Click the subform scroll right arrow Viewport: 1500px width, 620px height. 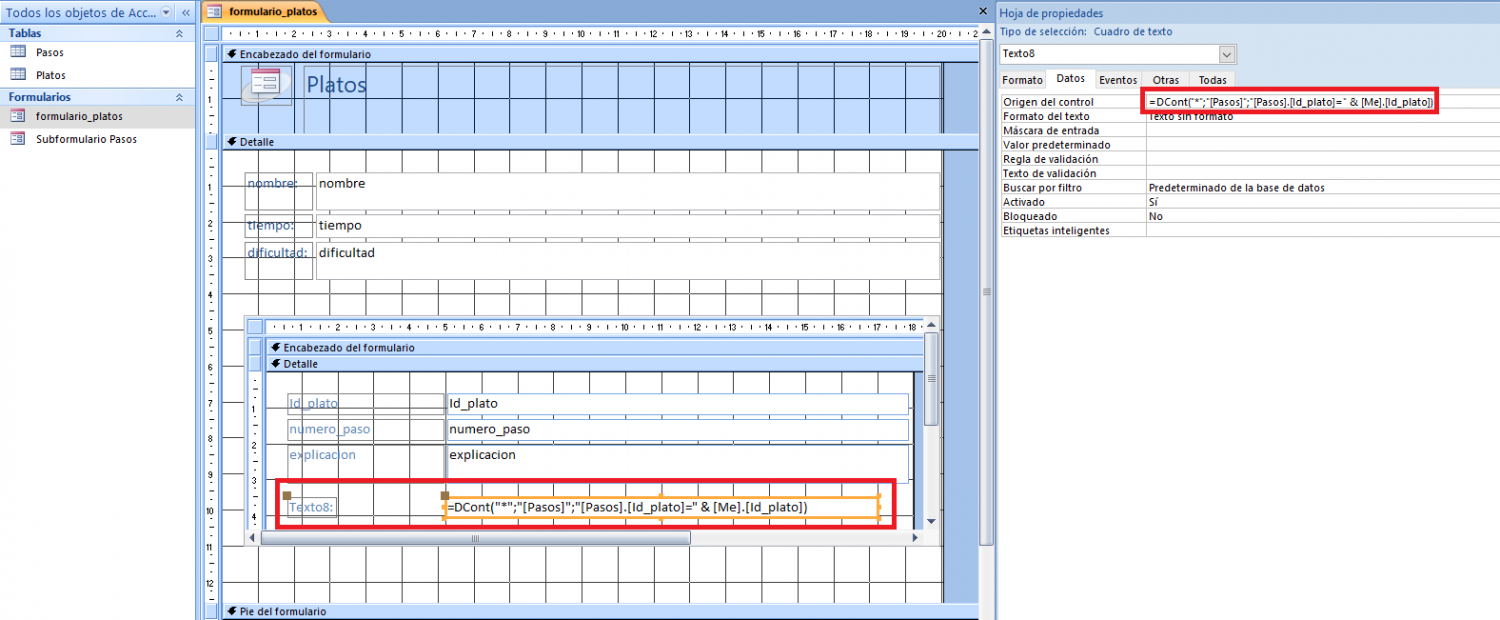(914, 538)
